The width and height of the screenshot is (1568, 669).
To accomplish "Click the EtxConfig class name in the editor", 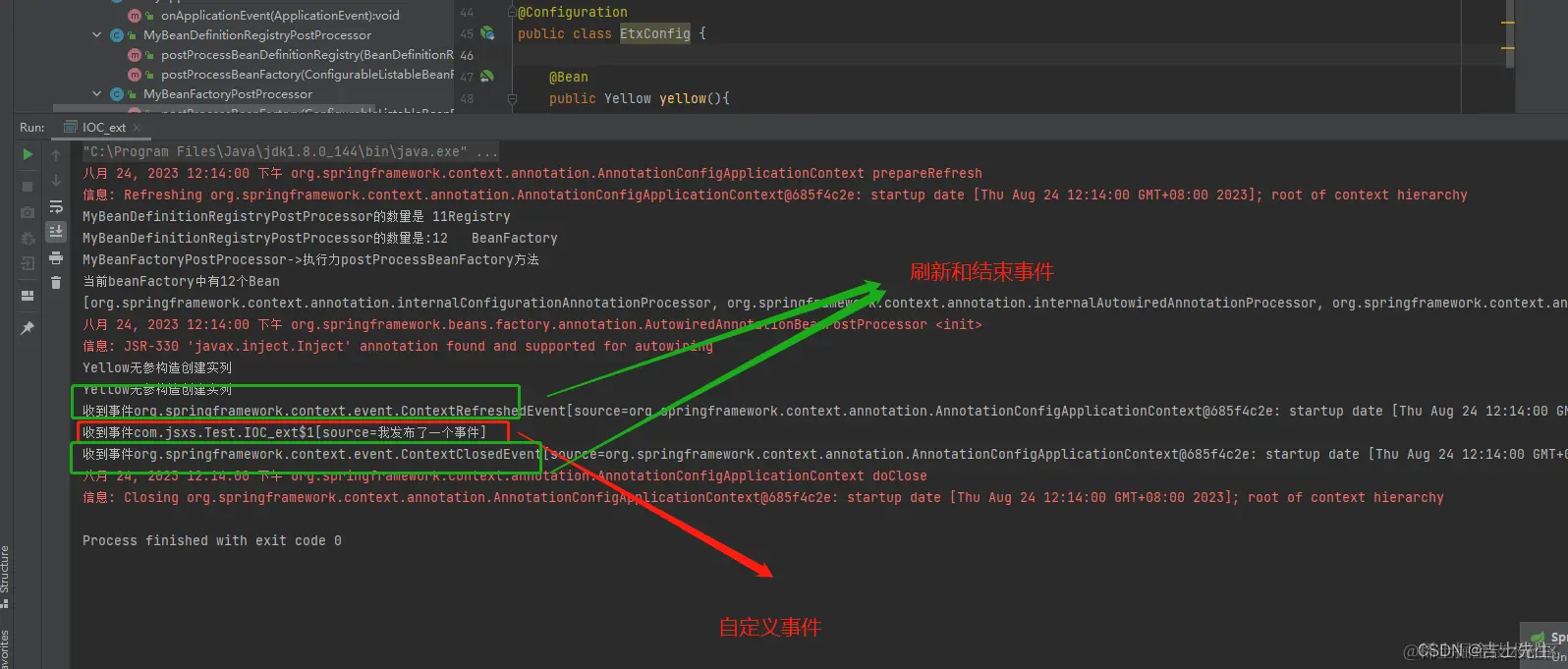I will [x=655, y=33].
